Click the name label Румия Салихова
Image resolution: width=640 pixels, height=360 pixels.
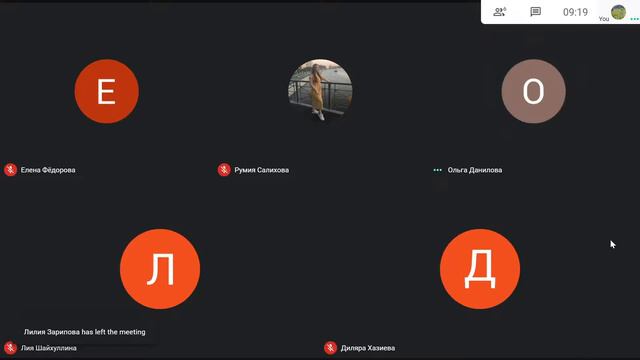click(262, 170)
